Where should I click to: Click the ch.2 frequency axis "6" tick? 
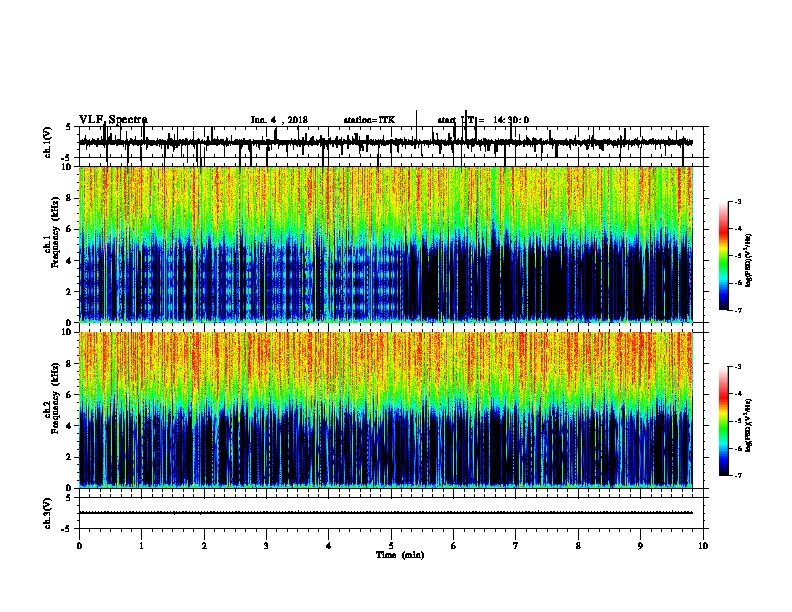pyautogui.click(x=70, y=395)
